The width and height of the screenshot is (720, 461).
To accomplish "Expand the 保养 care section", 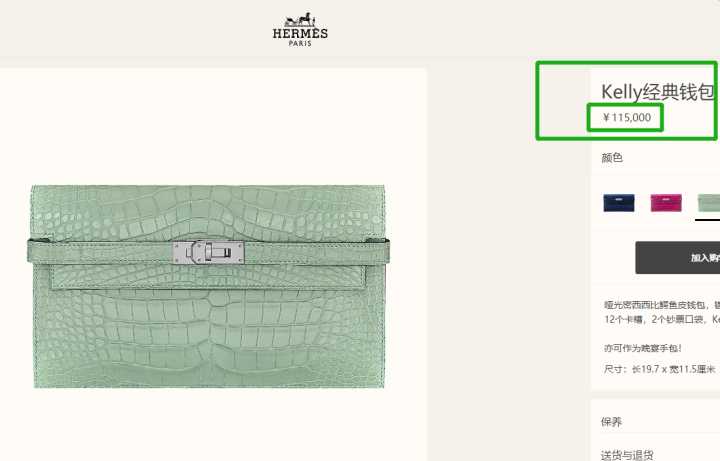I will (x=612, y=422).
